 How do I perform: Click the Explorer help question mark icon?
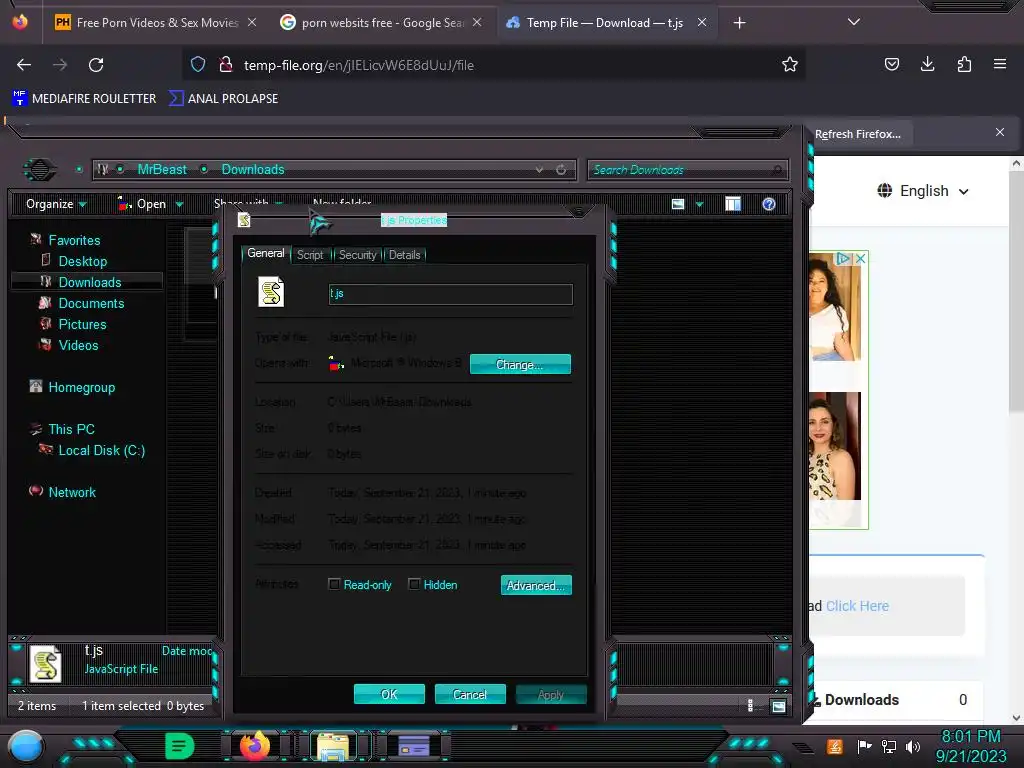(x=769, y=204)
